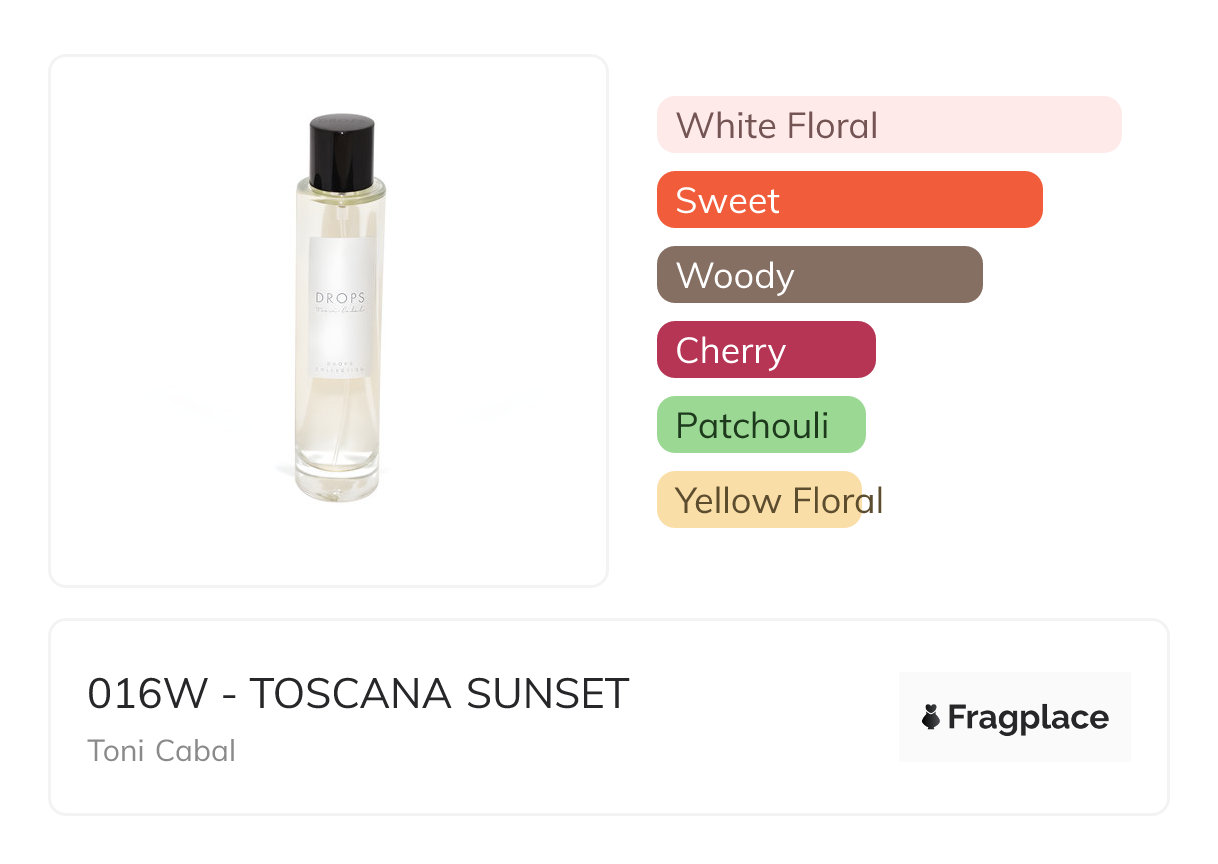Select the Yellow Floral accord bar
Screen dimensions: 1218x864
(x=759, y=500)
